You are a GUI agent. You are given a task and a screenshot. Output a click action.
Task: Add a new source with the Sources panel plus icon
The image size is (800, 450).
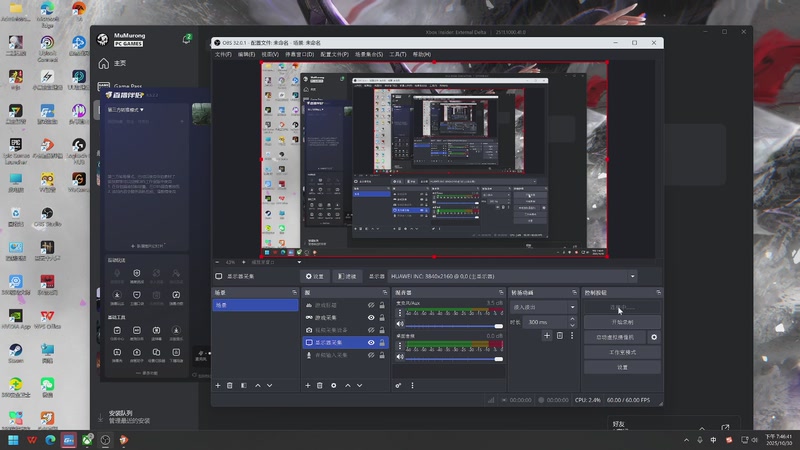click(308, 386)
